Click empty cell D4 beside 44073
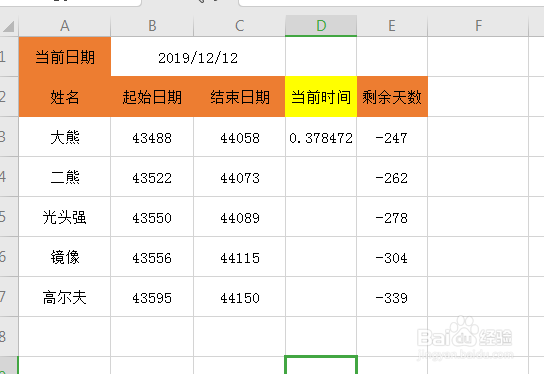The width and height of the screenshot is (544, 374). point(321,177)
